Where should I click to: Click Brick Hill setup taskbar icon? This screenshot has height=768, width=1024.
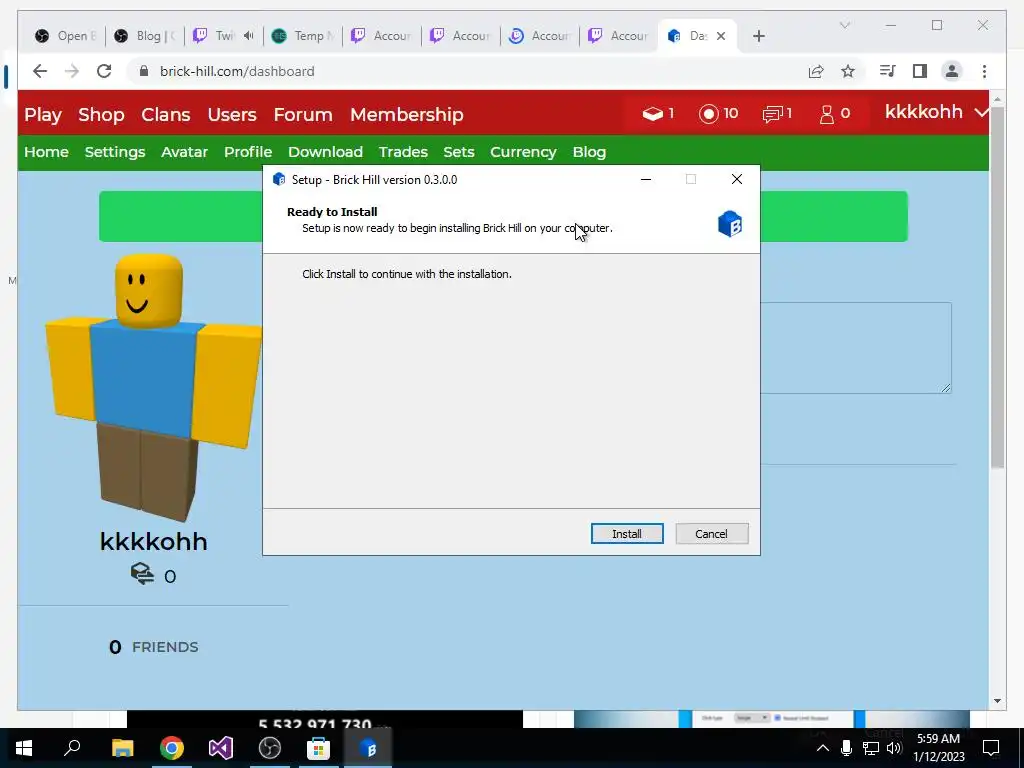[368, 748]
